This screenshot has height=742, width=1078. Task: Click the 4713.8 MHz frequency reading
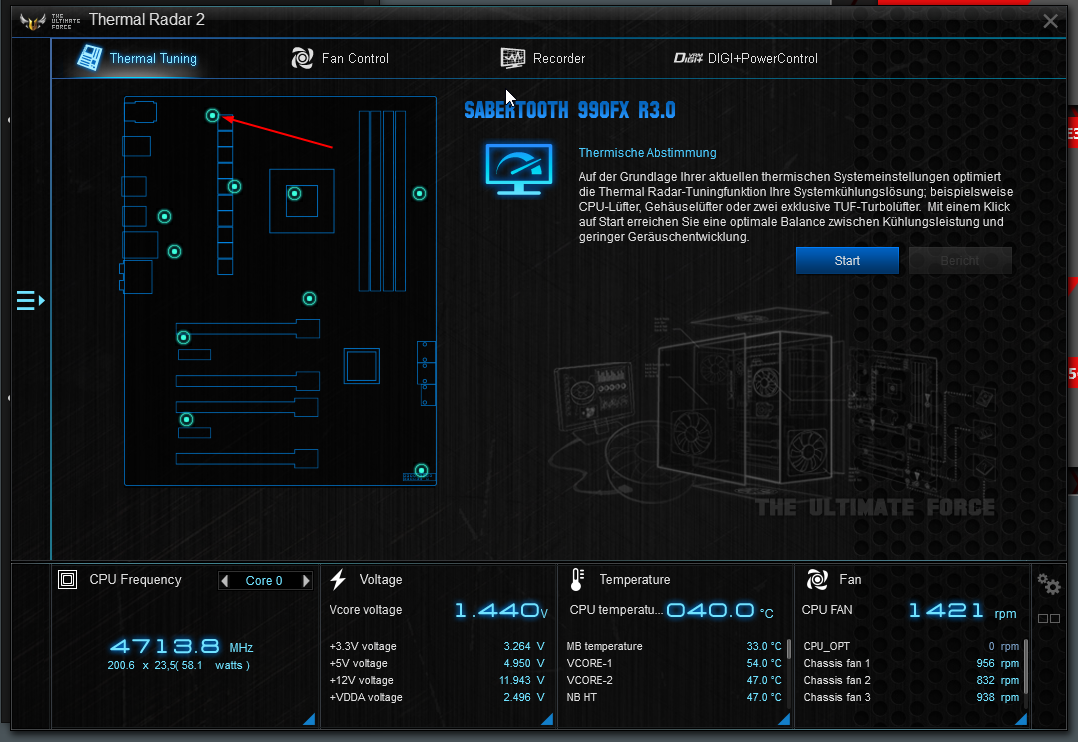[182, 647]
